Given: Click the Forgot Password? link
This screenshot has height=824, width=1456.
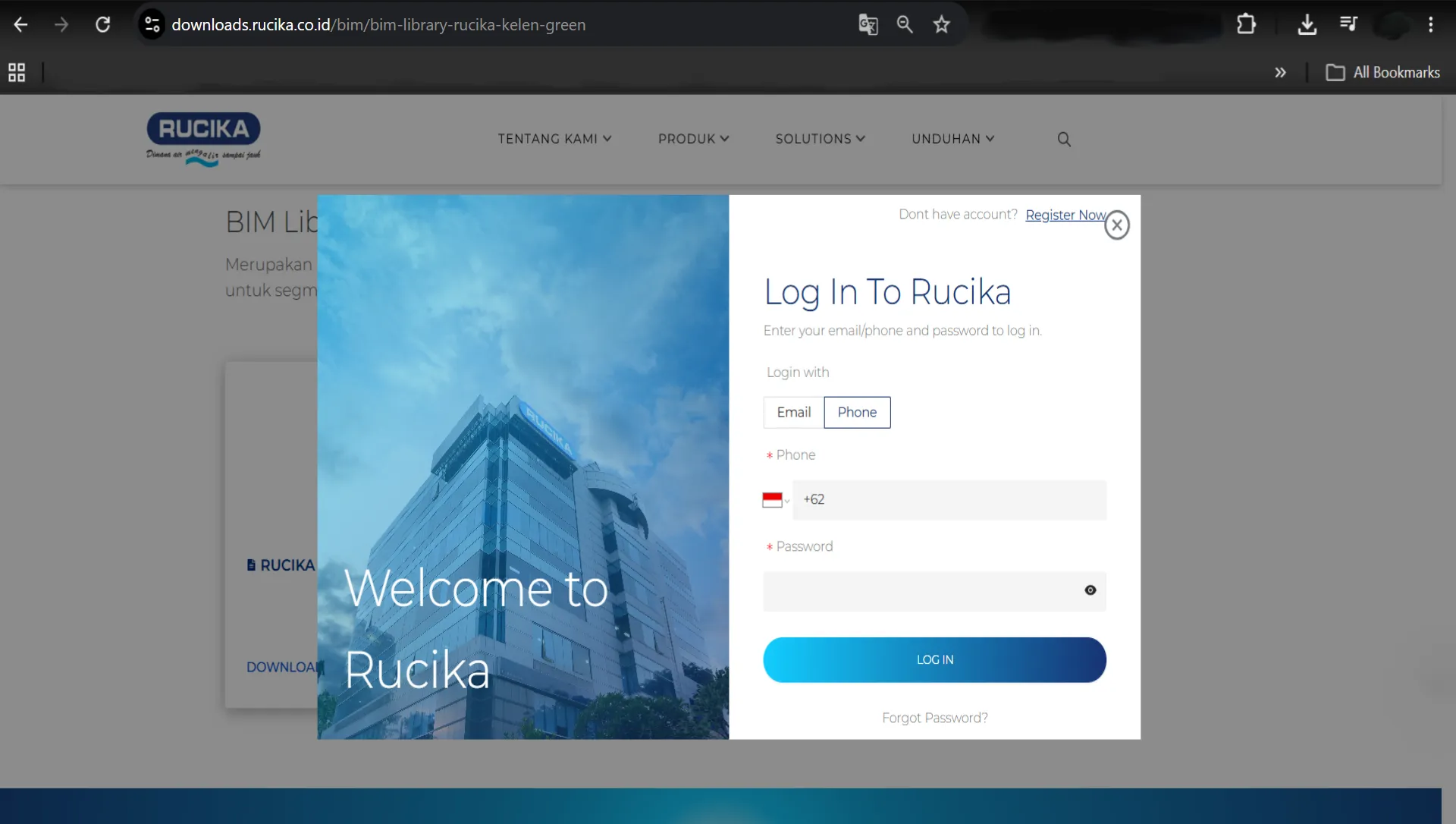Looking at the screenshot, I should [934, 718].
